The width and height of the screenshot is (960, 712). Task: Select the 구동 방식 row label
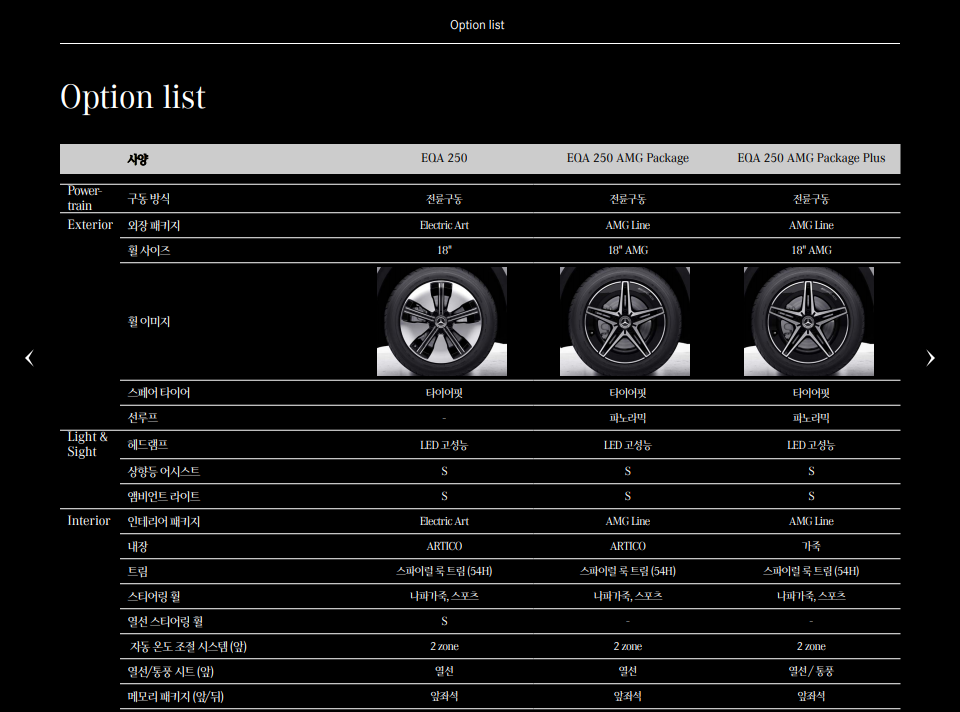pyautogui.click(x=149, y=198)
